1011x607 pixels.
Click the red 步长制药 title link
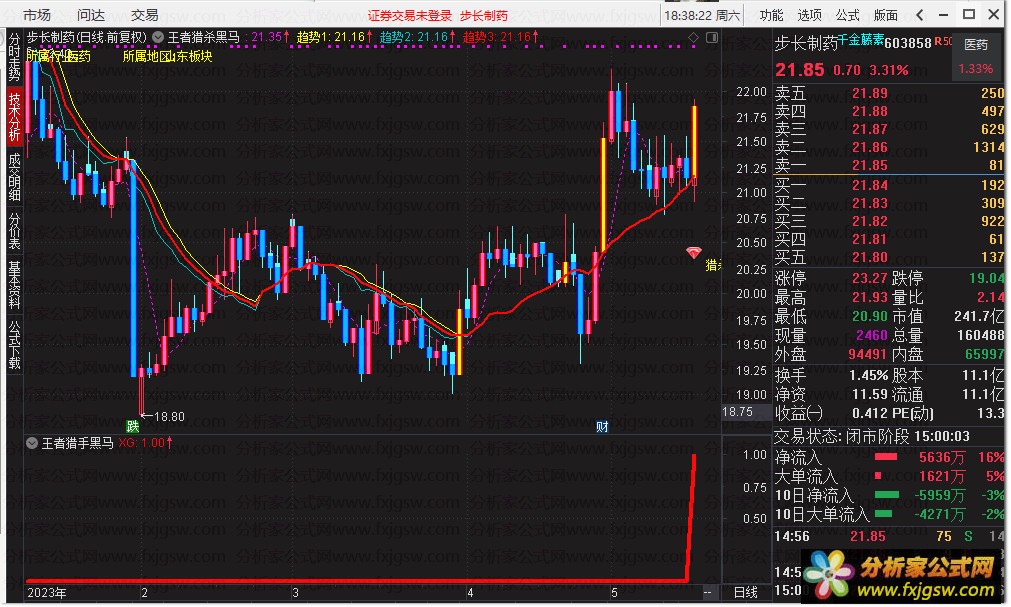(484, 15)
